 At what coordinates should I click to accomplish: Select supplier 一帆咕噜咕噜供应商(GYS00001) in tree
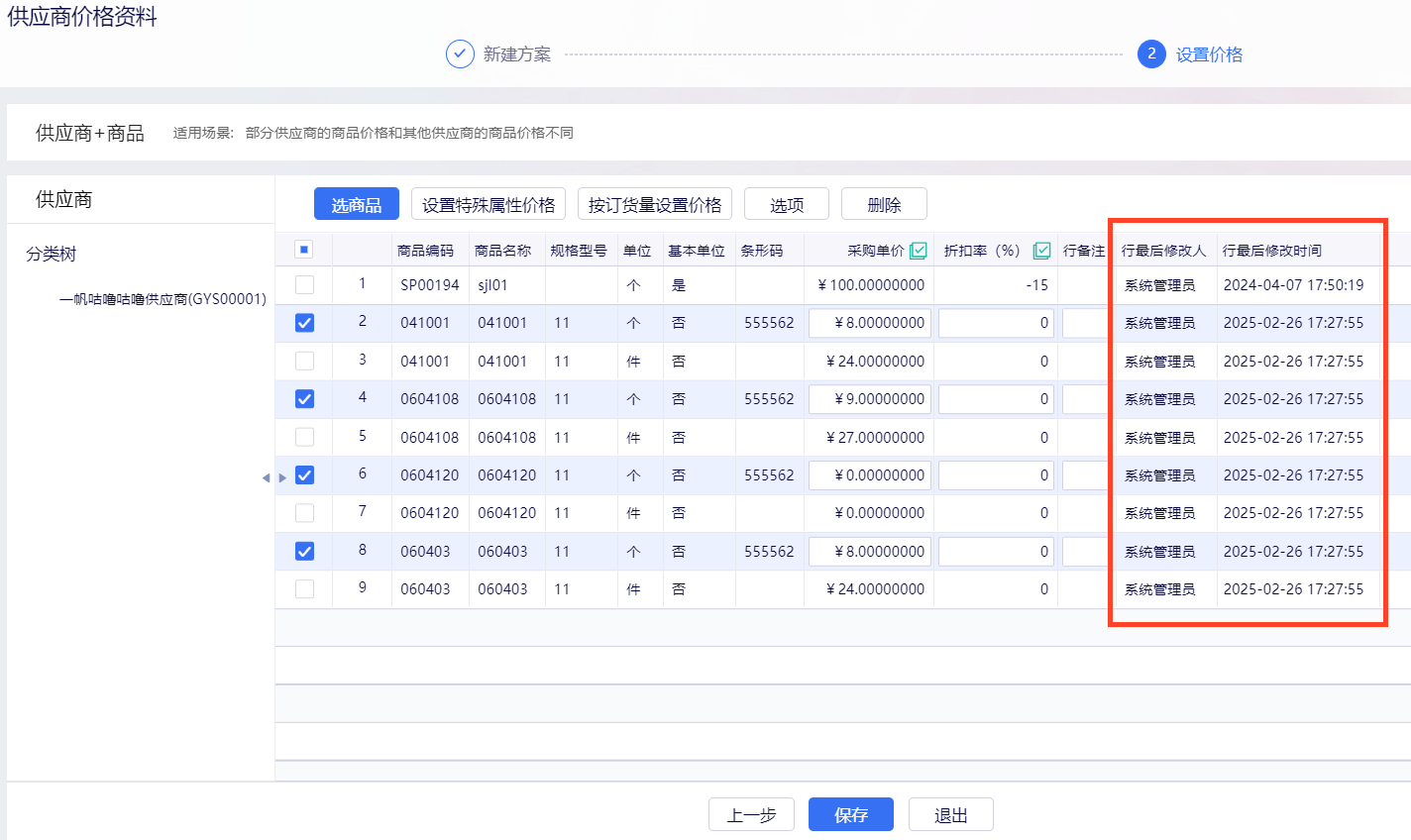pyautogui.click(x=163, y=299)
